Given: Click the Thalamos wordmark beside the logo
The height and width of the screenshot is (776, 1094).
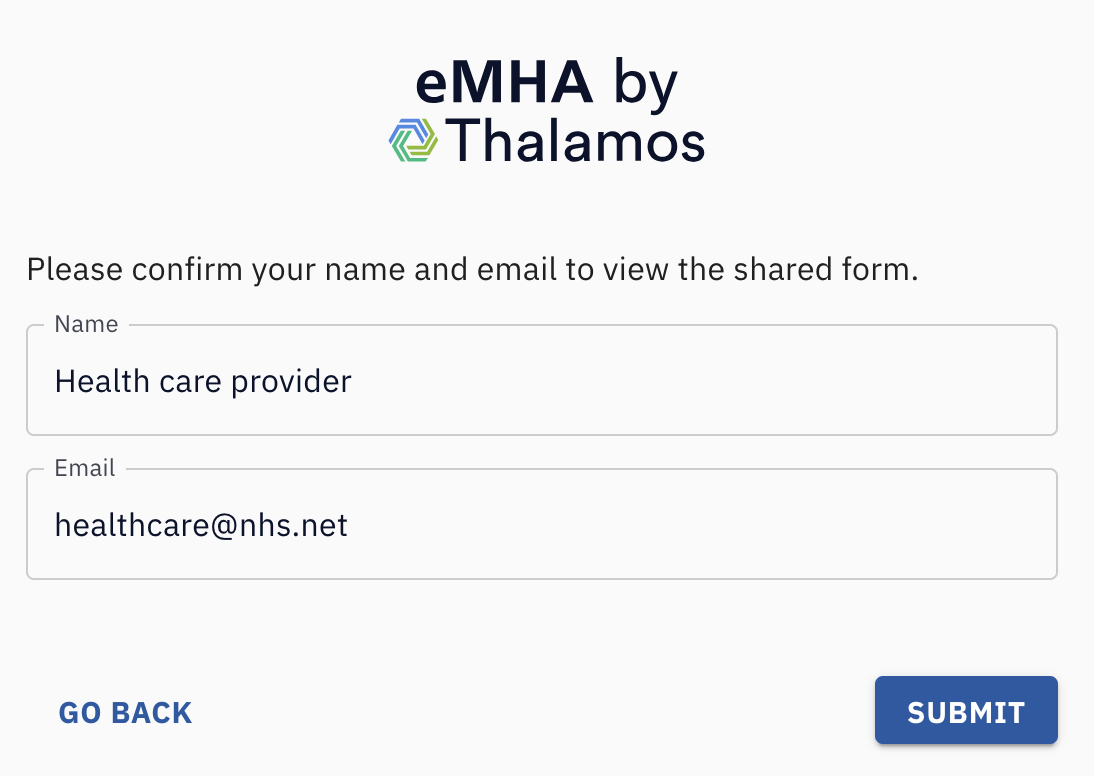Looking at the screenshot, I should 575,141.
